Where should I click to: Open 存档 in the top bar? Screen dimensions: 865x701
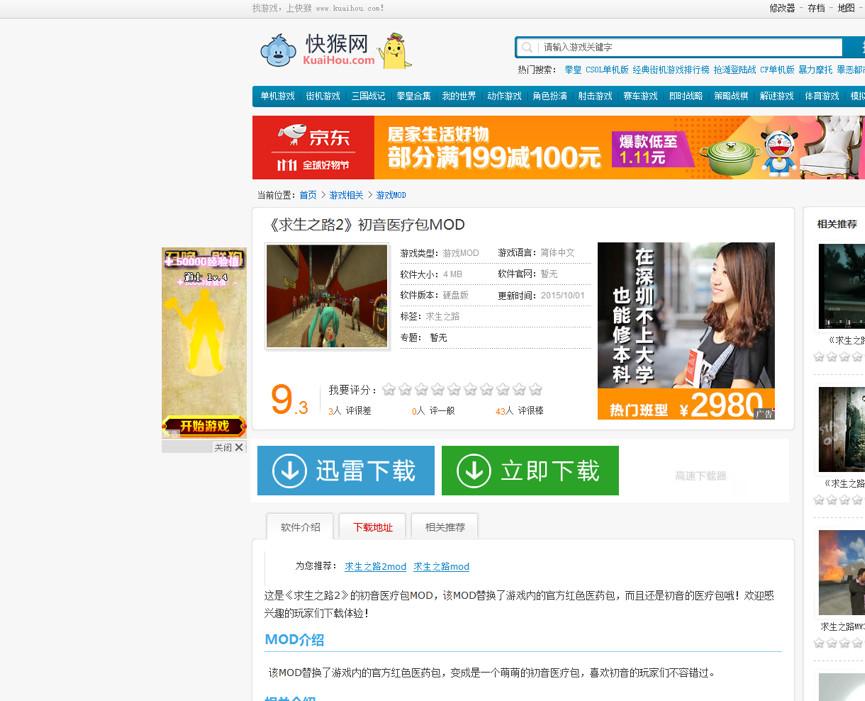tap(816, 8)
